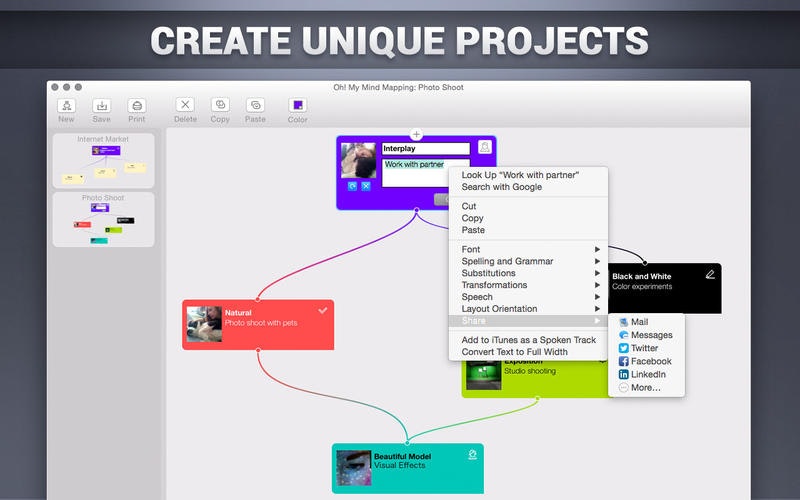
Task: Click the "Studio shooting" text
Action: click(530, 371)
